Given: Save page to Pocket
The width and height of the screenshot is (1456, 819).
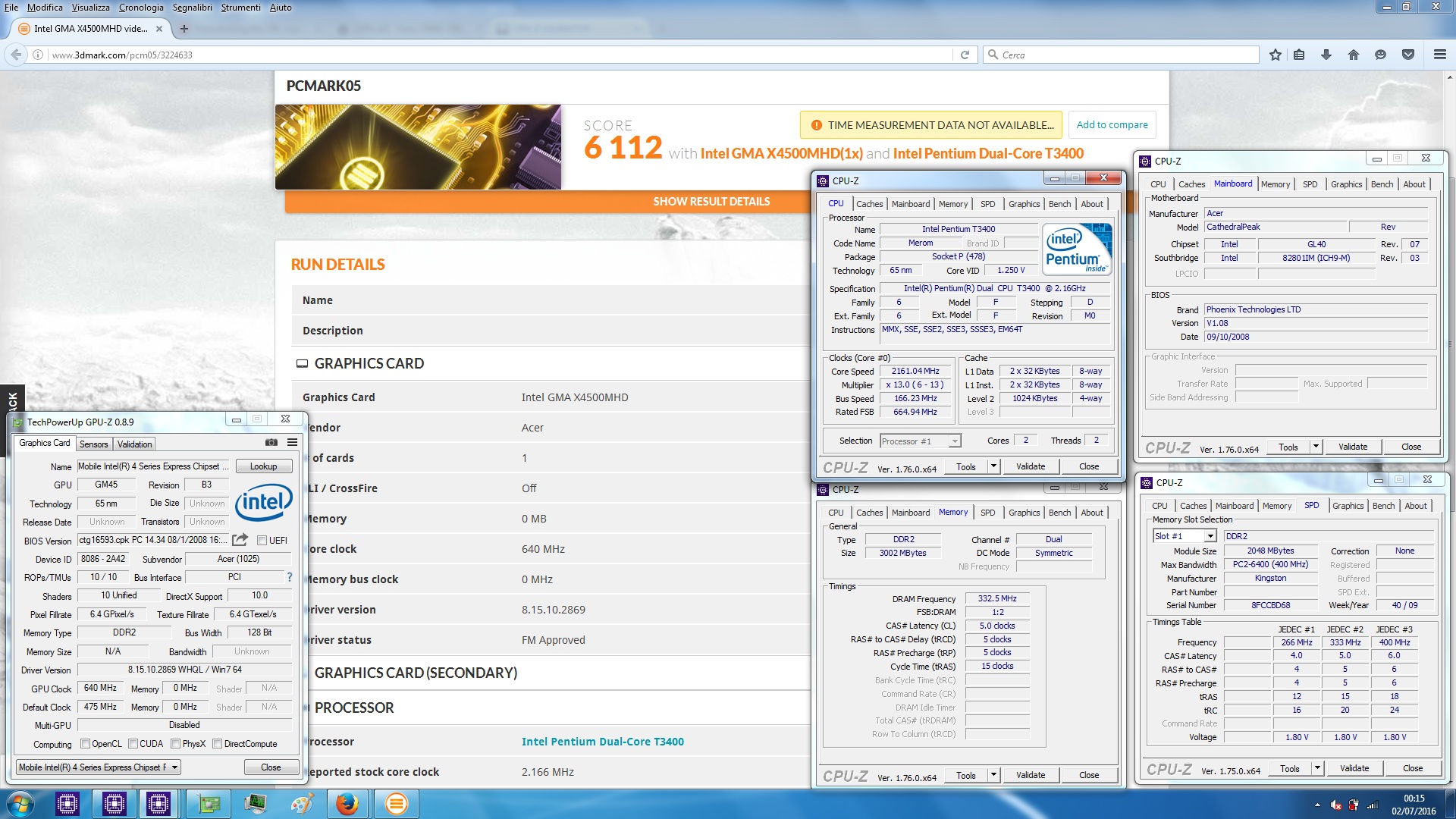Looking at the screenshot, I should (1408, 55).
